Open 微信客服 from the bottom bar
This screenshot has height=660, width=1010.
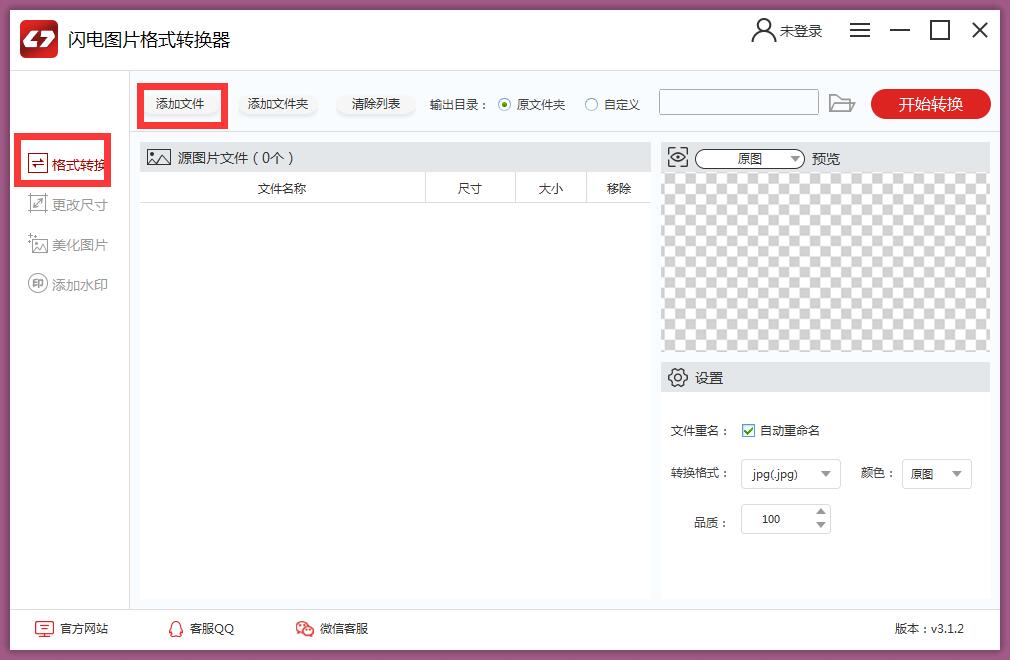[335, 629]
